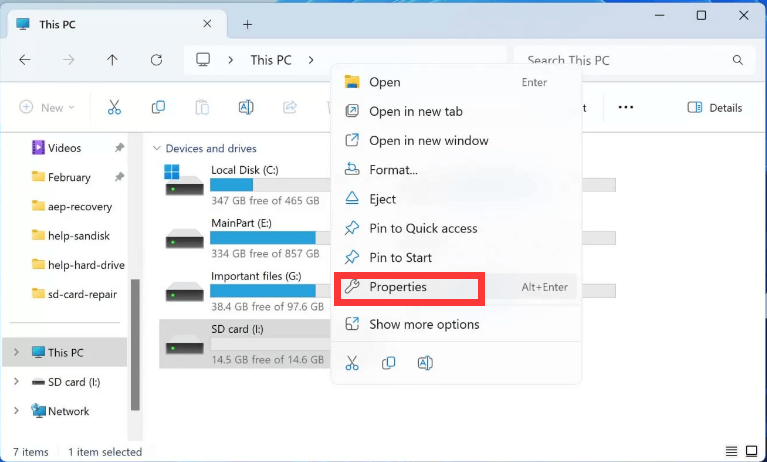This screenshot has width=767, height=462.
Task: Click the Paste icon in the toolbar
Action: pyautogui.click(x=202, y=107)
